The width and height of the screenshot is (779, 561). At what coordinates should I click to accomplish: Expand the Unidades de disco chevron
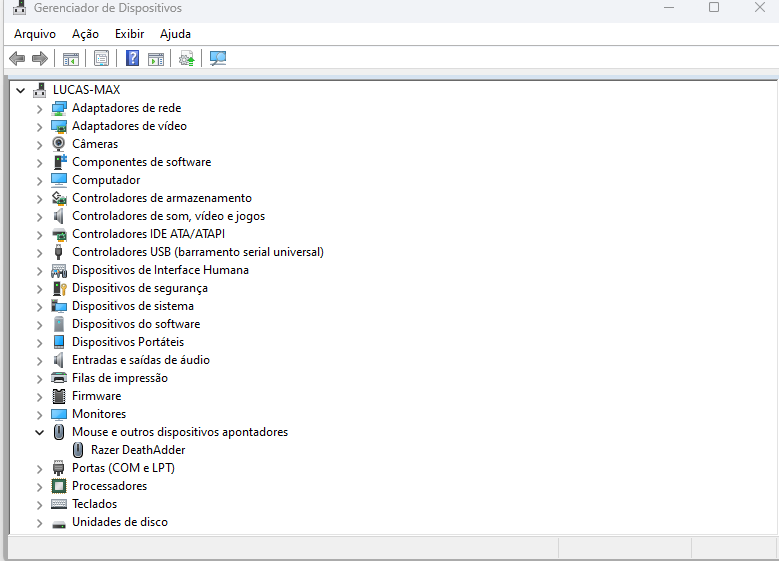39,523
